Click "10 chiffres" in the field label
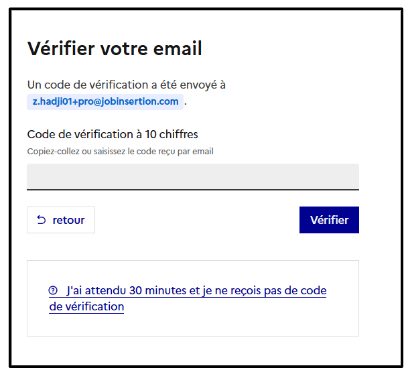 tap(172, 134)
